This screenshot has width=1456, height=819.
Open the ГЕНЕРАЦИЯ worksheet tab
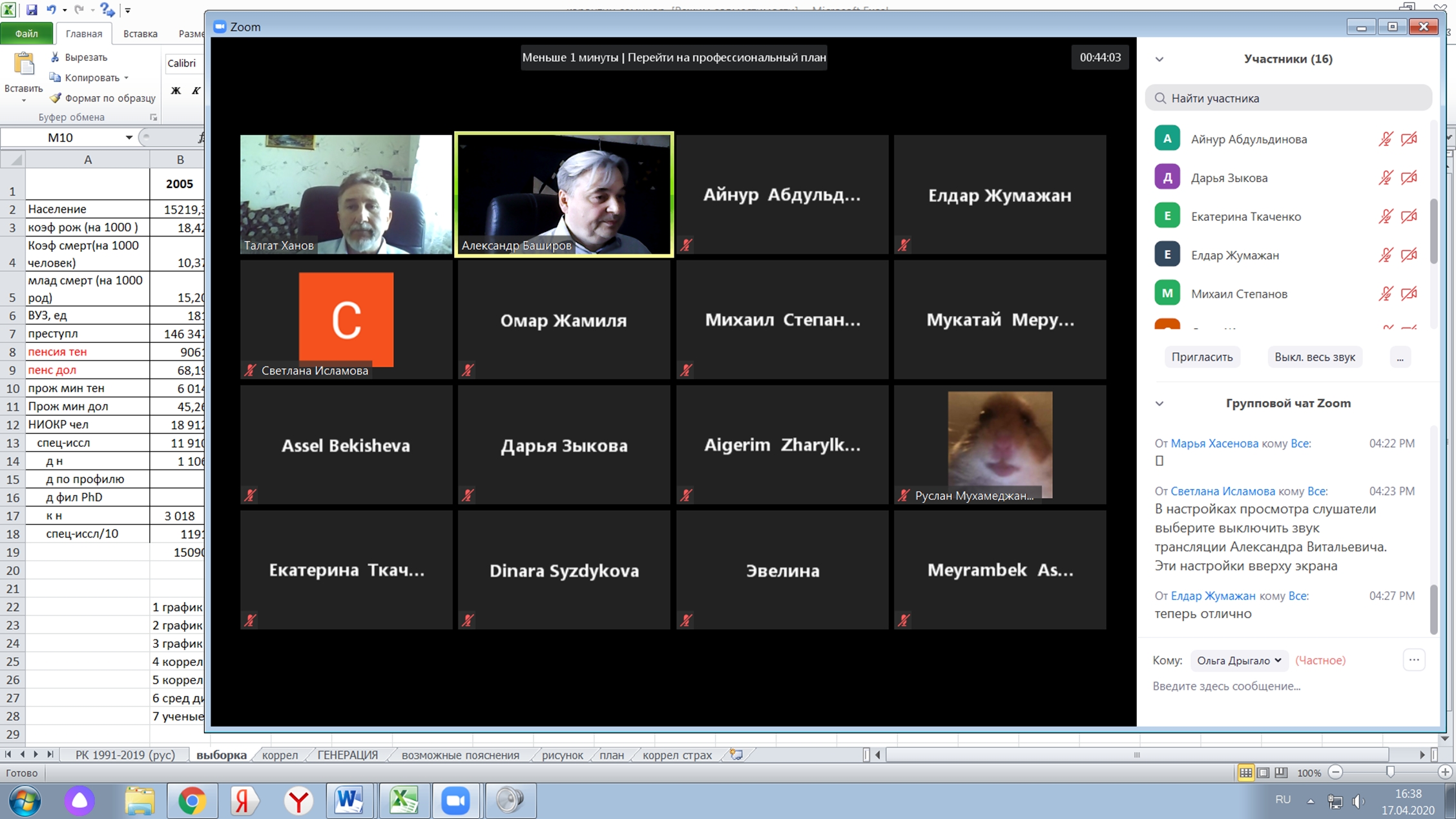[348, 754]
